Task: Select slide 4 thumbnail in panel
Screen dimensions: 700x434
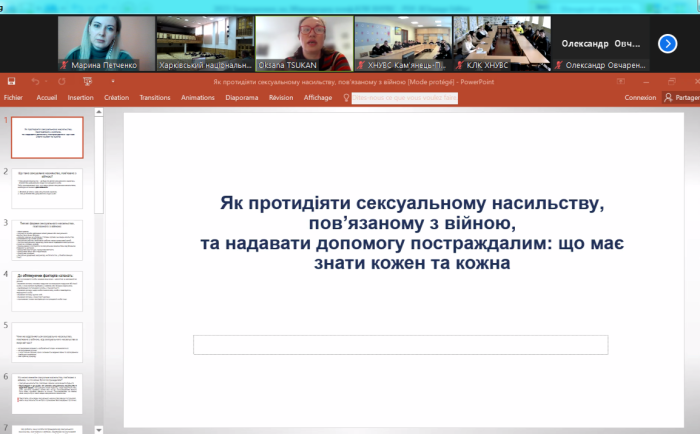Action: 47,290
